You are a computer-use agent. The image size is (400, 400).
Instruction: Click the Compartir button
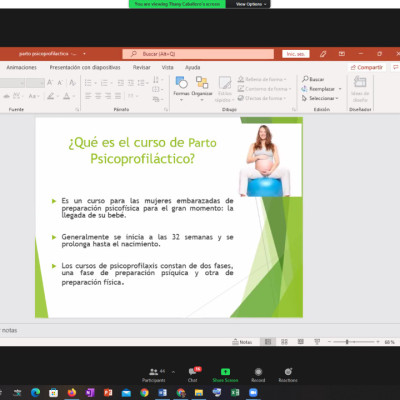(367, 67)
